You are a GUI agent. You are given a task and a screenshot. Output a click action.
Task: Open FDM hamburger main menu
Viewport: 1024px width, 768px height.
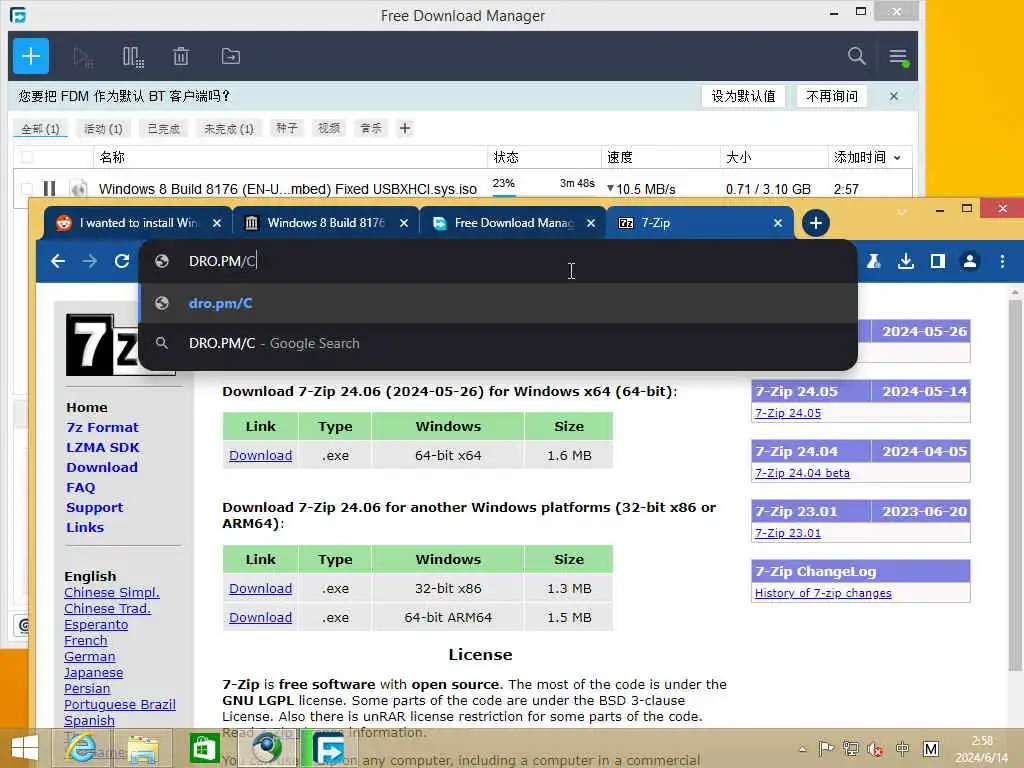(x=898, y=57)
